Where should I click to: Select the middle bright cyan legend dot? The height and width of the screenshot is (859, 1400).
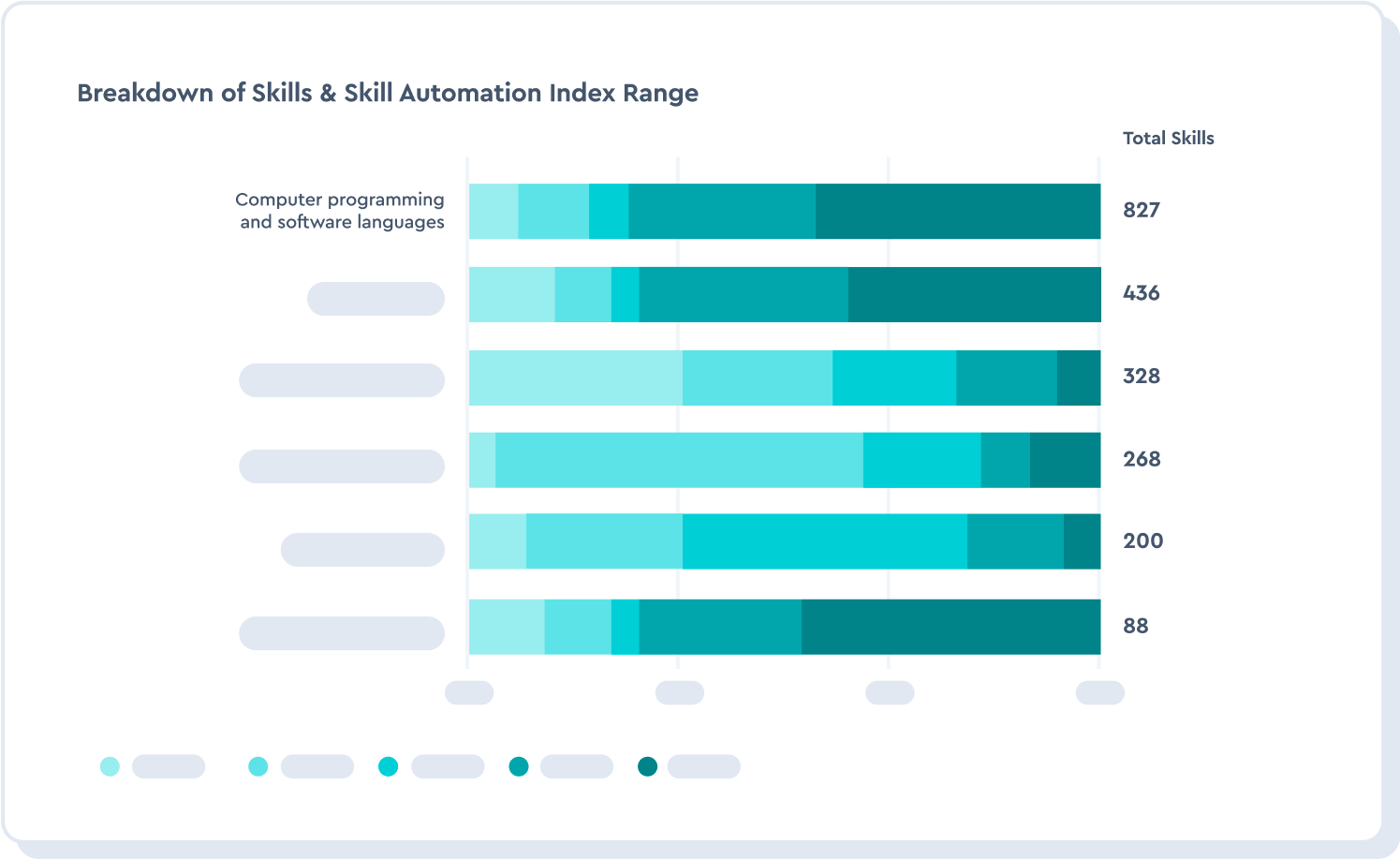(388, 766)
